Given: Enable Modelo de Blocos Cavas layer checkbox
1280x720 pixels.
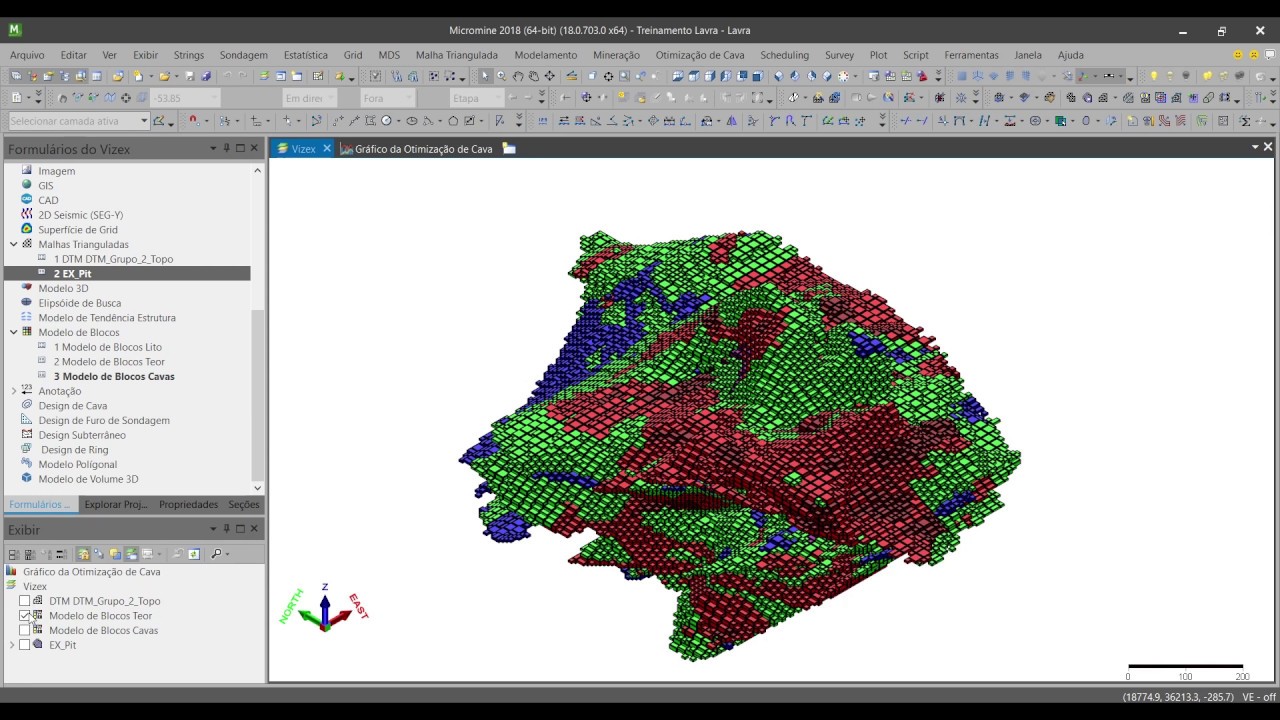Looking at the screenshot, I should tap(25, 630).
